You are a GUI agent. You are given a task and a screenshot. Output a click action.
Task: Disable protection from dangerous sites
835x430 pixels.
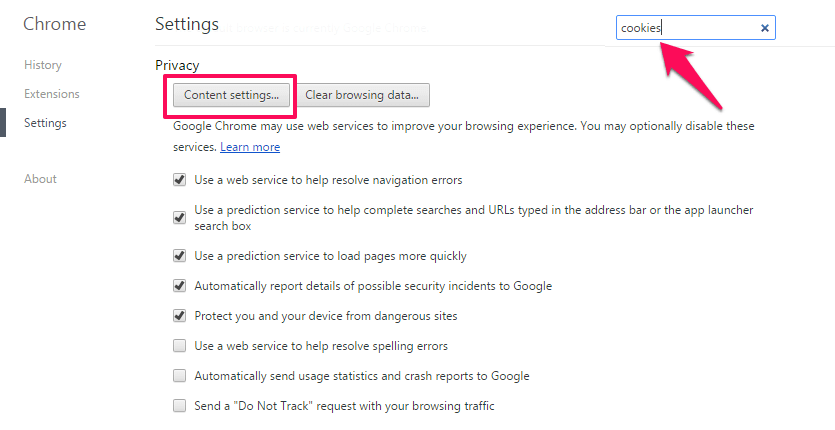tap(179, 315)
